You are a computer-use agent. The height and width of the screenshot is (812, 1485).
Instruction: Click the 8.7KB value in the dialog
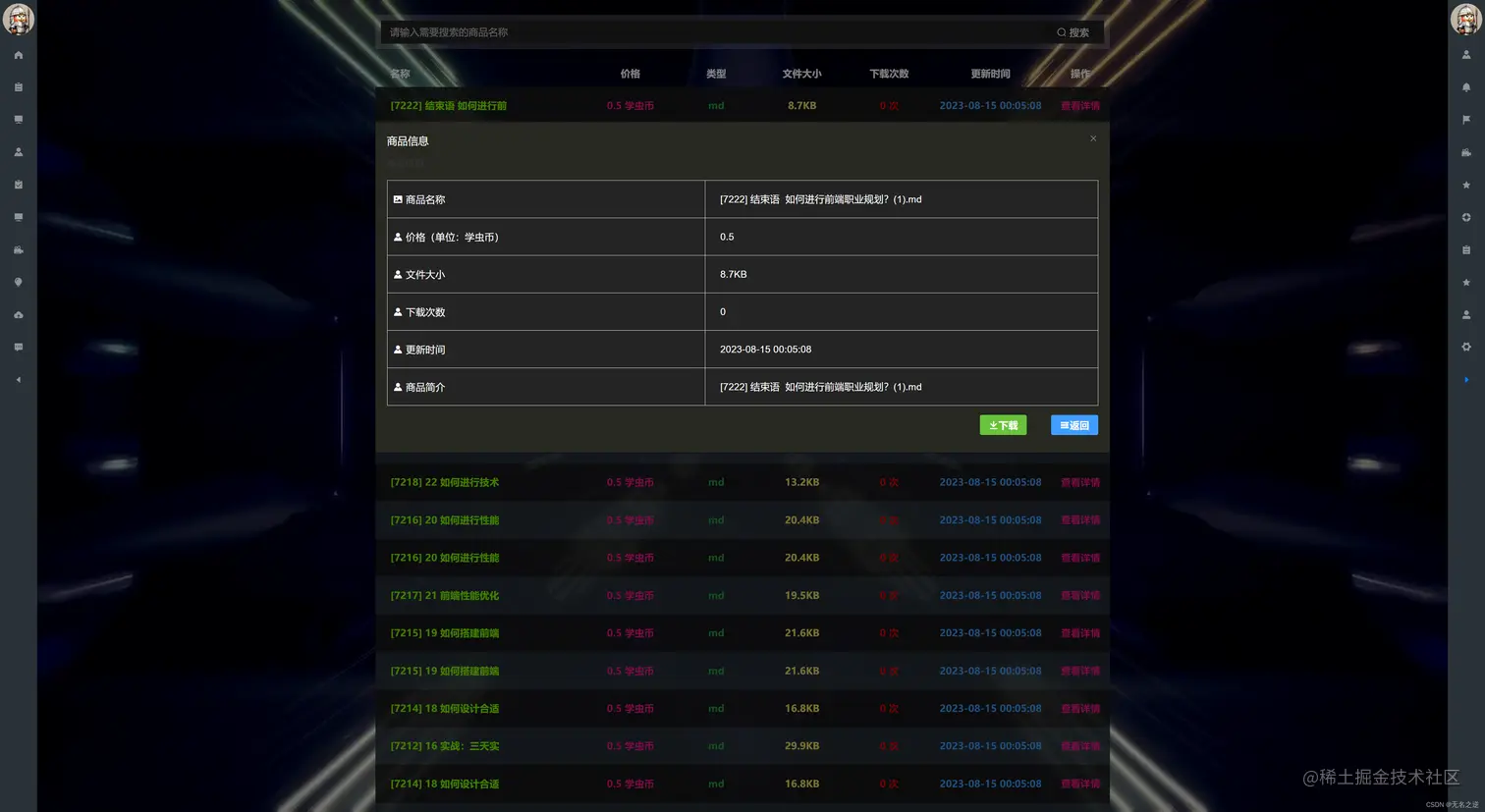pyautogui.click(x=733, y=274)
